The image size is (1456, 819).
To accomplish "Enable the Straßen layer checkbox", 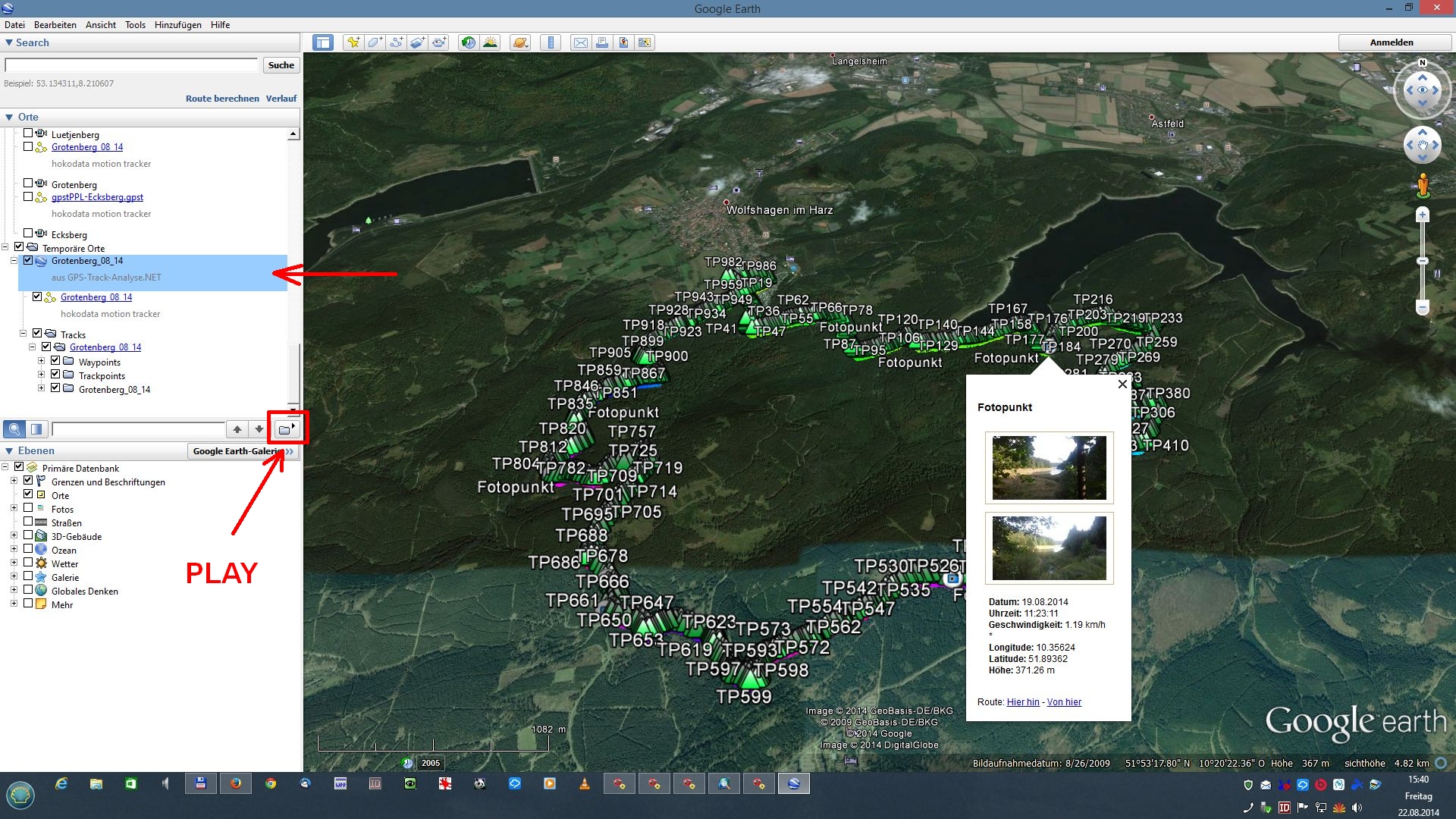I will 28,522.
